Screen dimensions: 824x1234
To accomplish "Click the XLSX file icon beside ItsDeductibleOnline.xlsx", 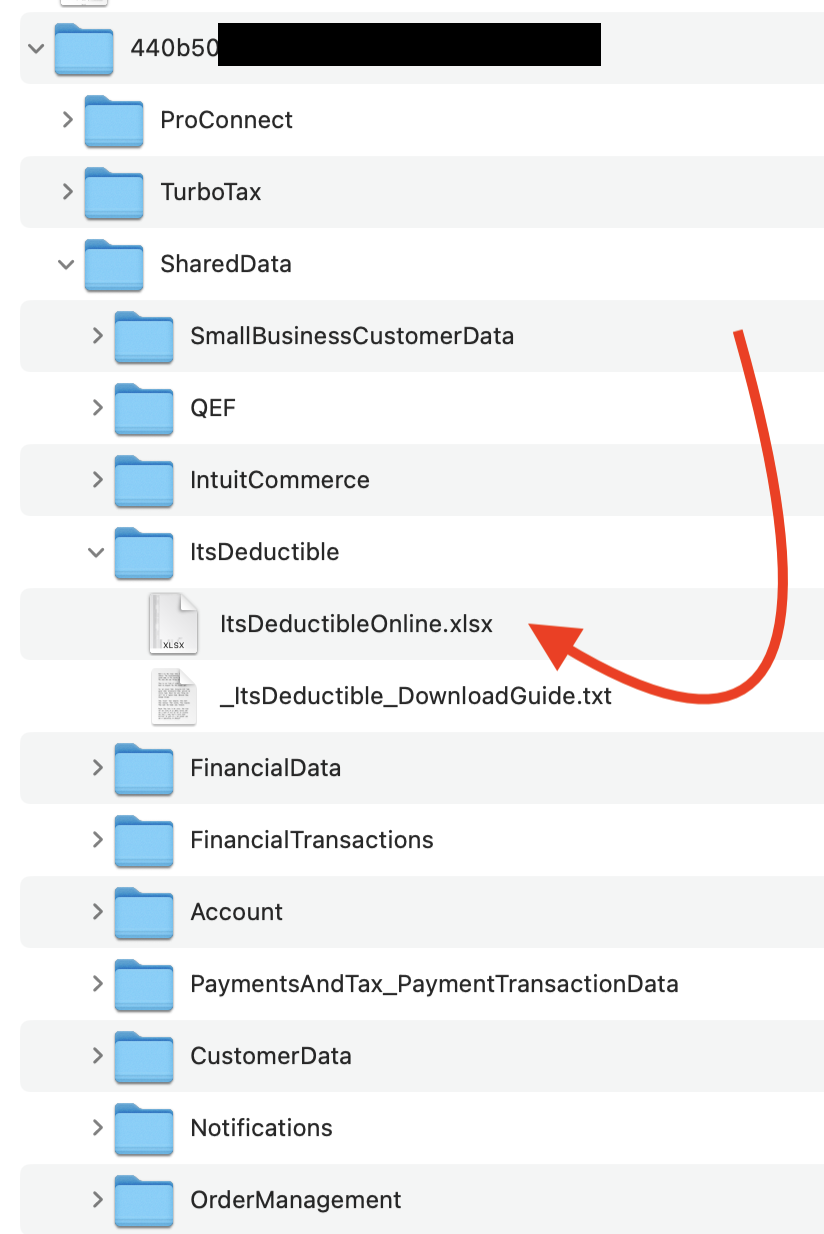I will coord(173,623).
